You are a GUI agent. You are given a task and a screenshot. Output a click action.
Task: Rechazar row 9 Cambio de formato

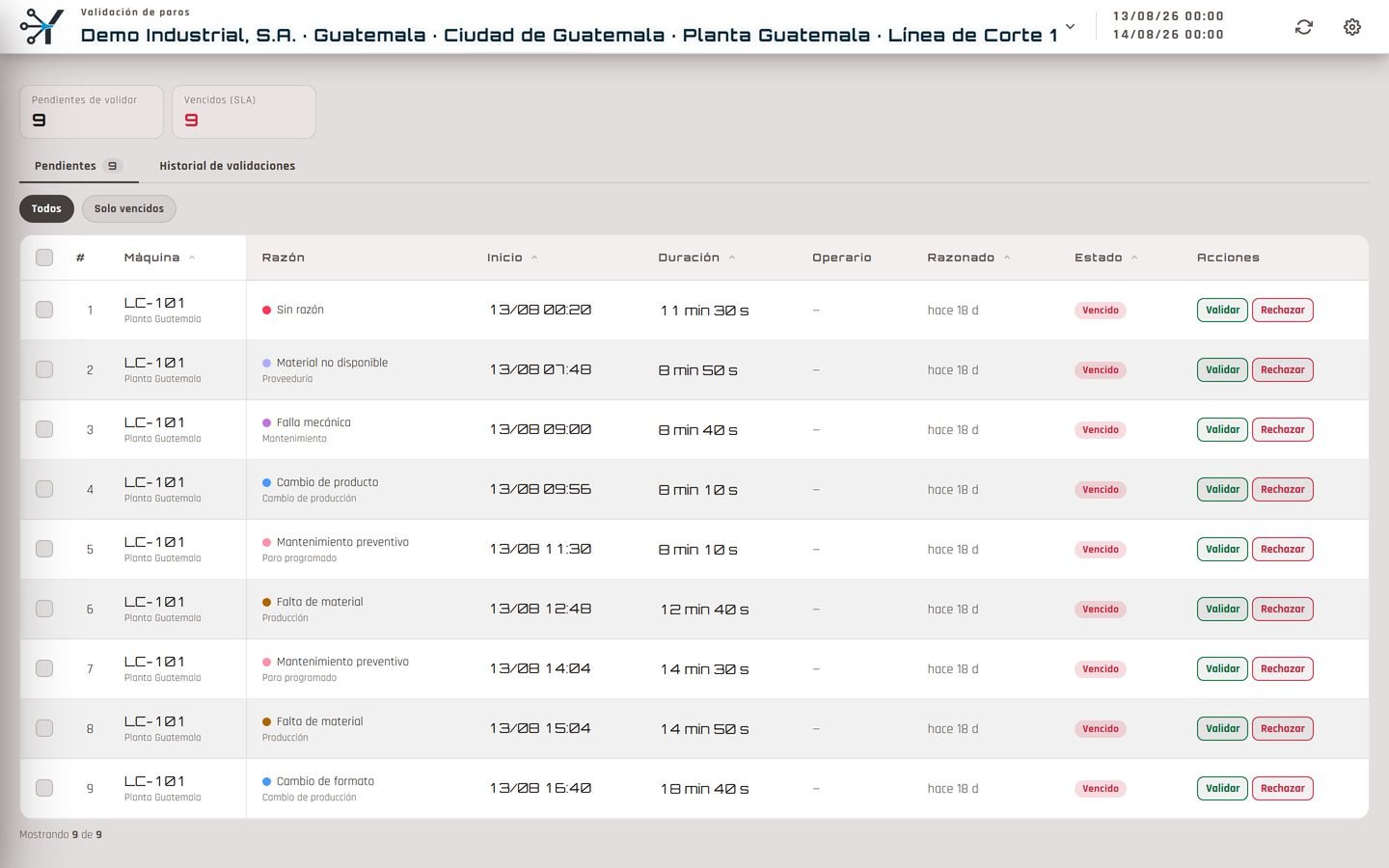tap(1282, 788)
